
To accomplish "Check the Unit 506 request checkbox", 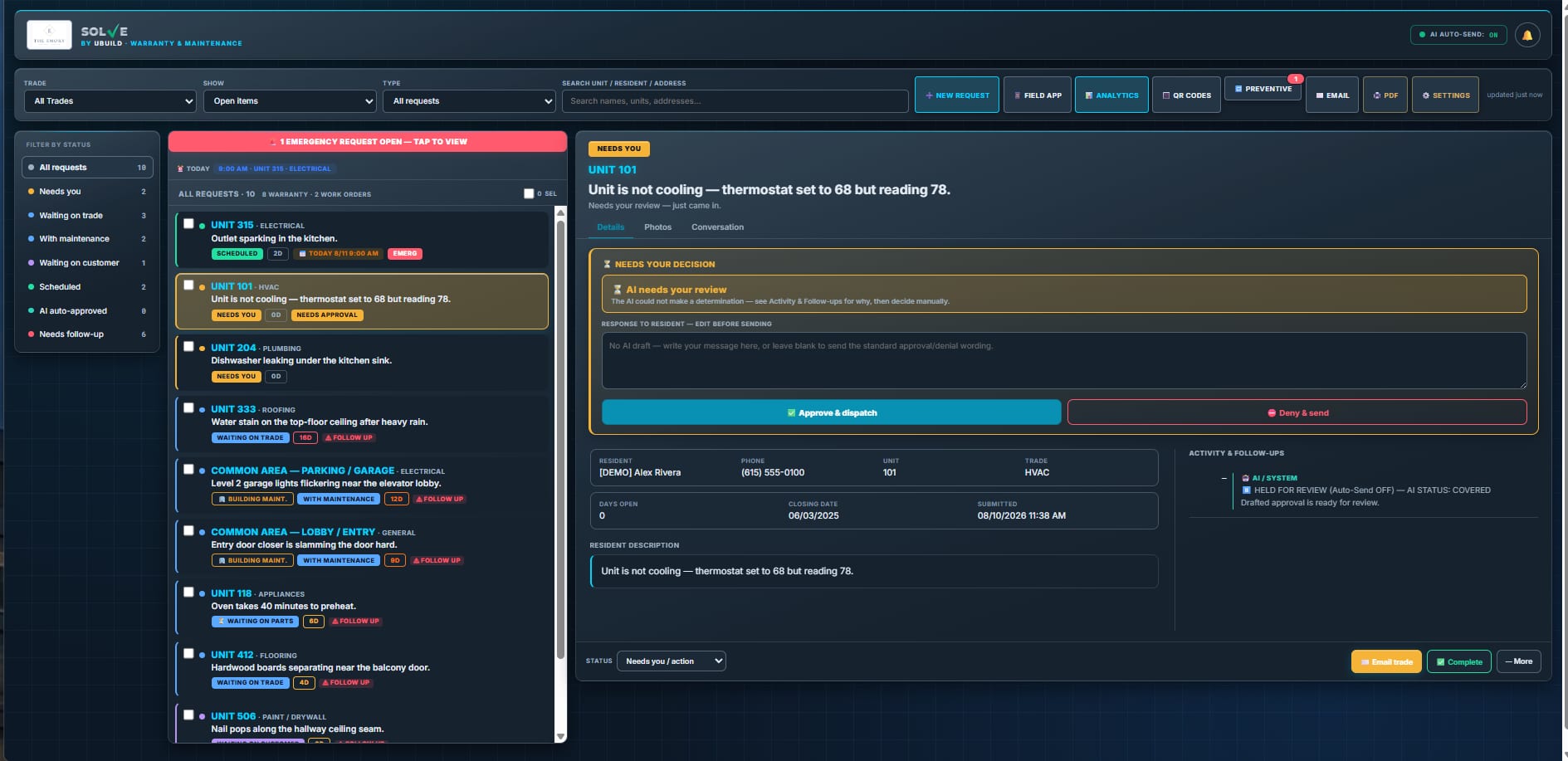I will pos(188,715).
